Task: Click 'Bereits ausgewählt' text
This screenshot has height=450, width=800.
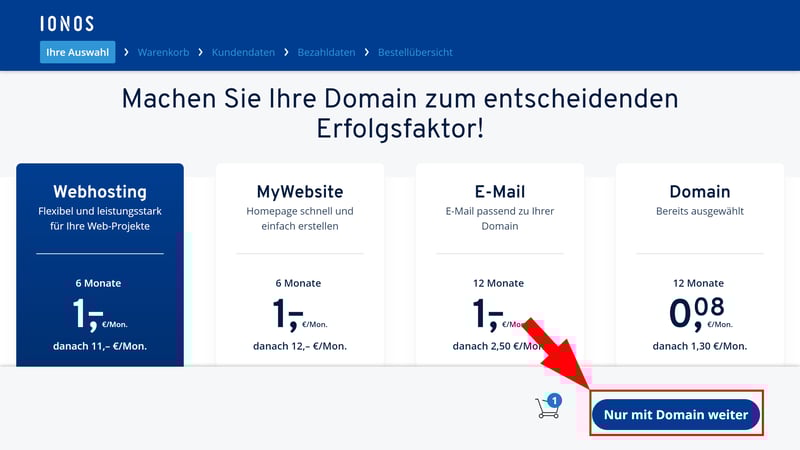Action: (700, 211)
